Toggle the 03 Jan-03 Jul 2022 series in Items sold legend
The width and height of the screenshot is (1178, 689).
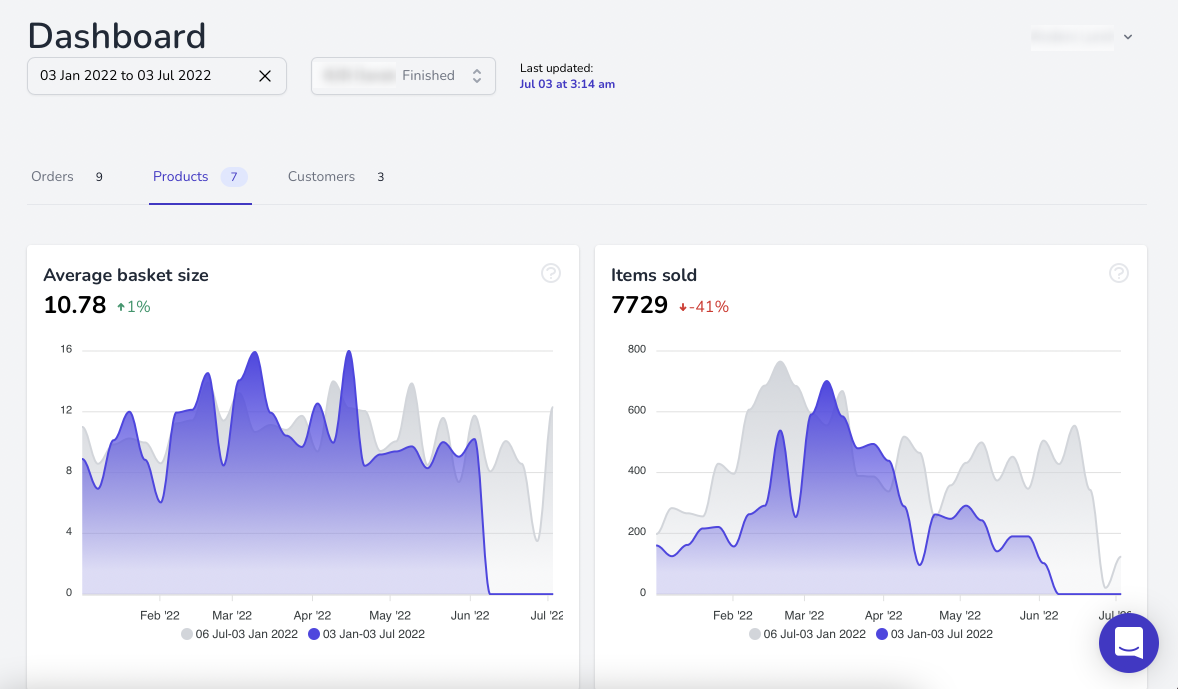[x=934, y=634]
